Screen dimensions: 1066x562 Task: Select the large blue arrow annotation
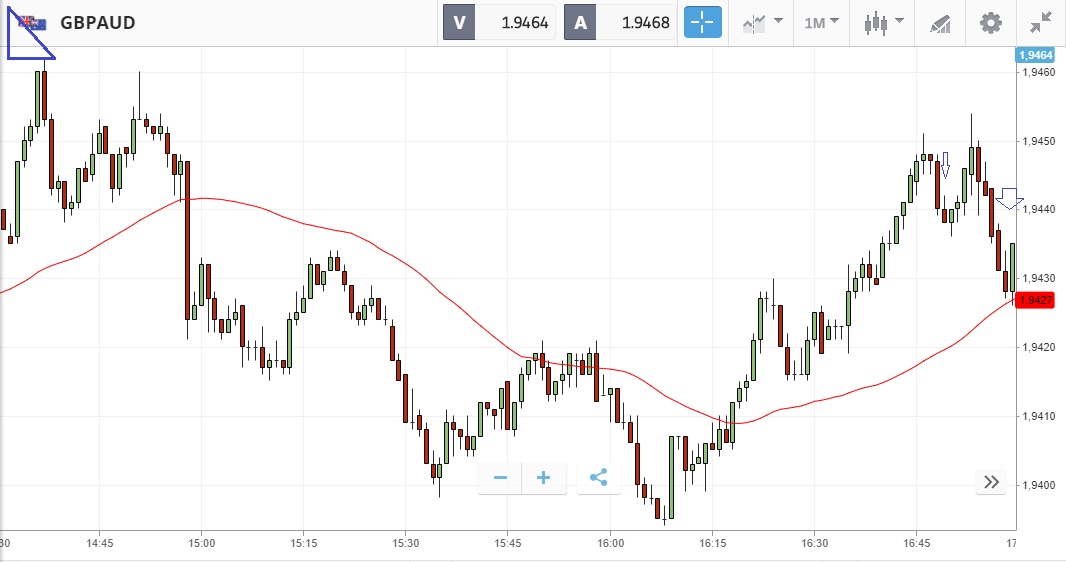(x=1009, y=198)
